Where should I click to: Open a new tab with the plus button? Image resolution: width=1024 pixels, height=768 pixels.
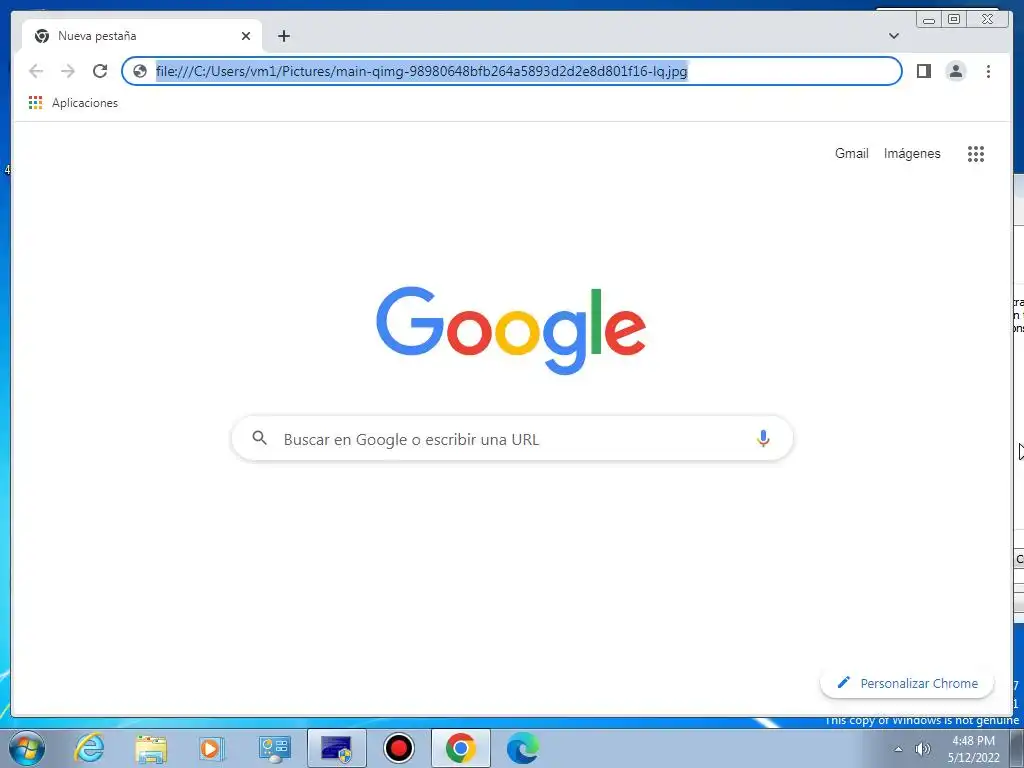[x=283, y=36]
